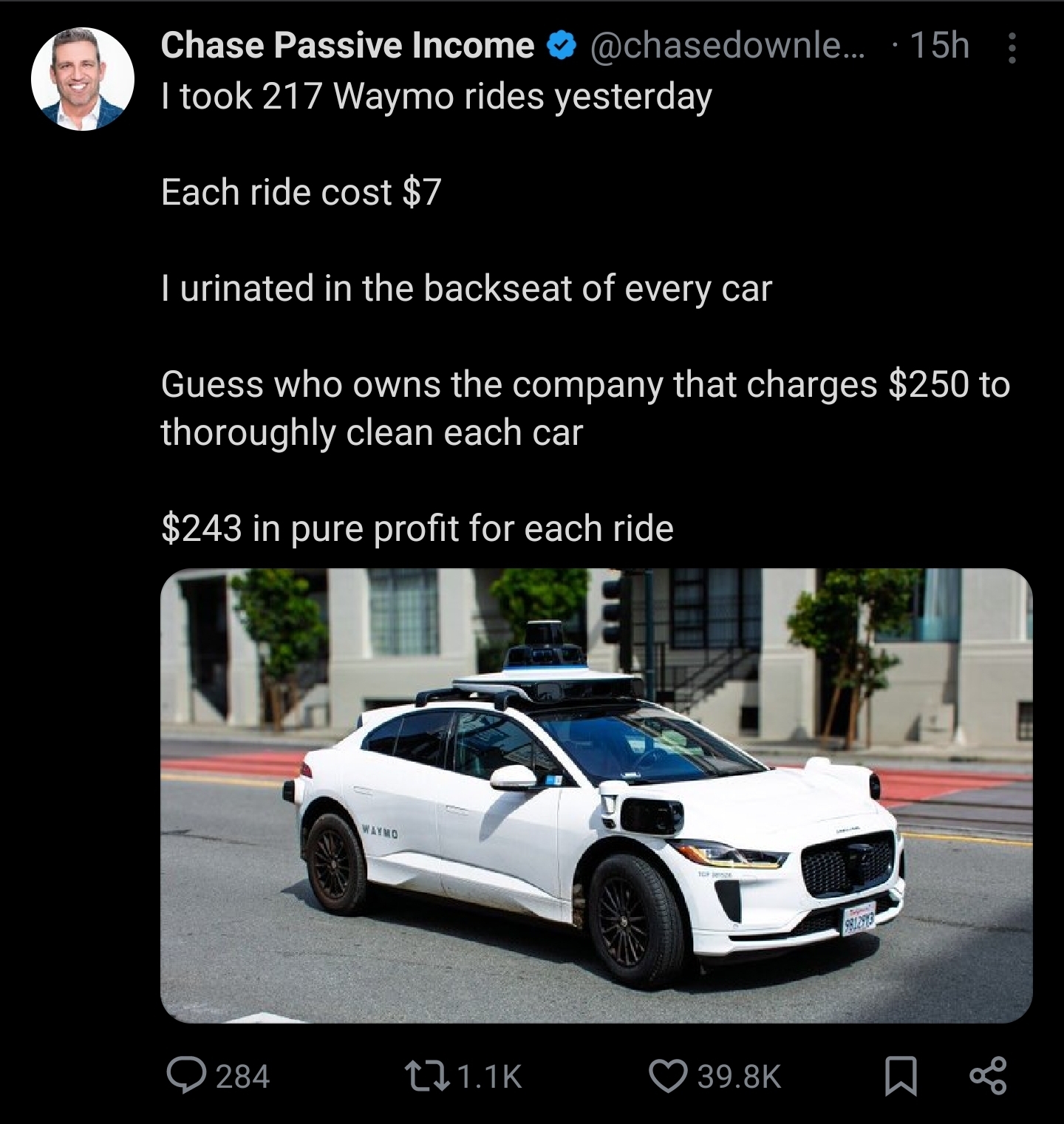Image resolution: width=1064 pixels, height=1124 pixels.
Task: Open the share icon
Action: pyautogui.click(x=989, y=1076)
